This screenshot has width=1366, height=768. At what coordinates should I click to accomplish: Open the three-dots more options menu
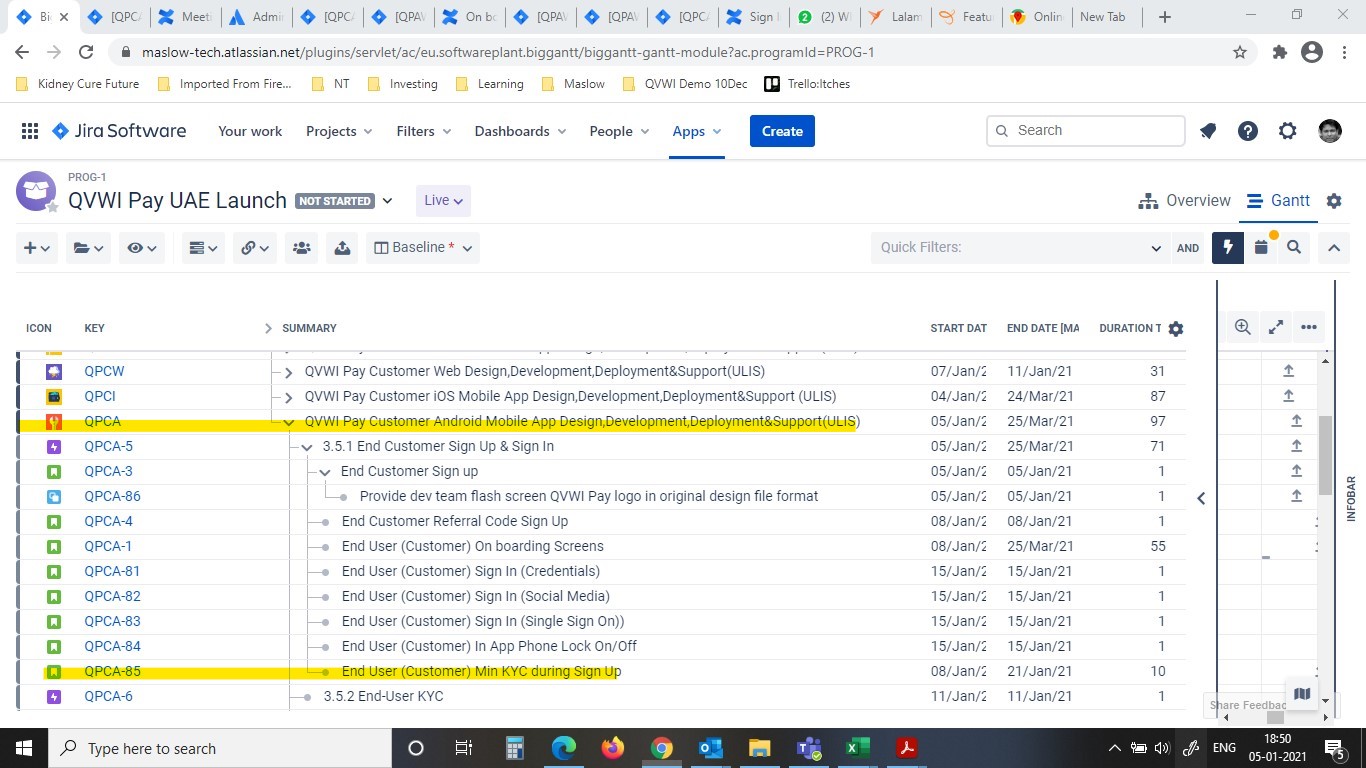(x=1309, y=327)
